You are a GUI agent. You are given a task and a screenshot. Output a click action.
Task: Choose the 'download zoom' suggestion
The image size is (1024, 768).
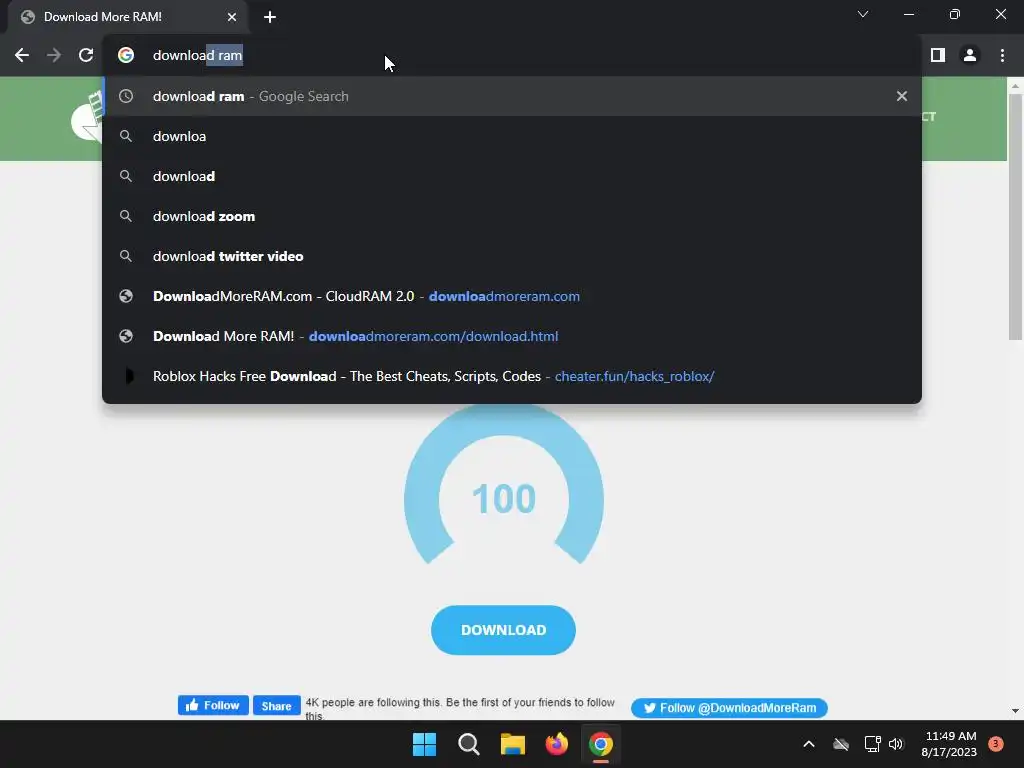coord(512,216)
